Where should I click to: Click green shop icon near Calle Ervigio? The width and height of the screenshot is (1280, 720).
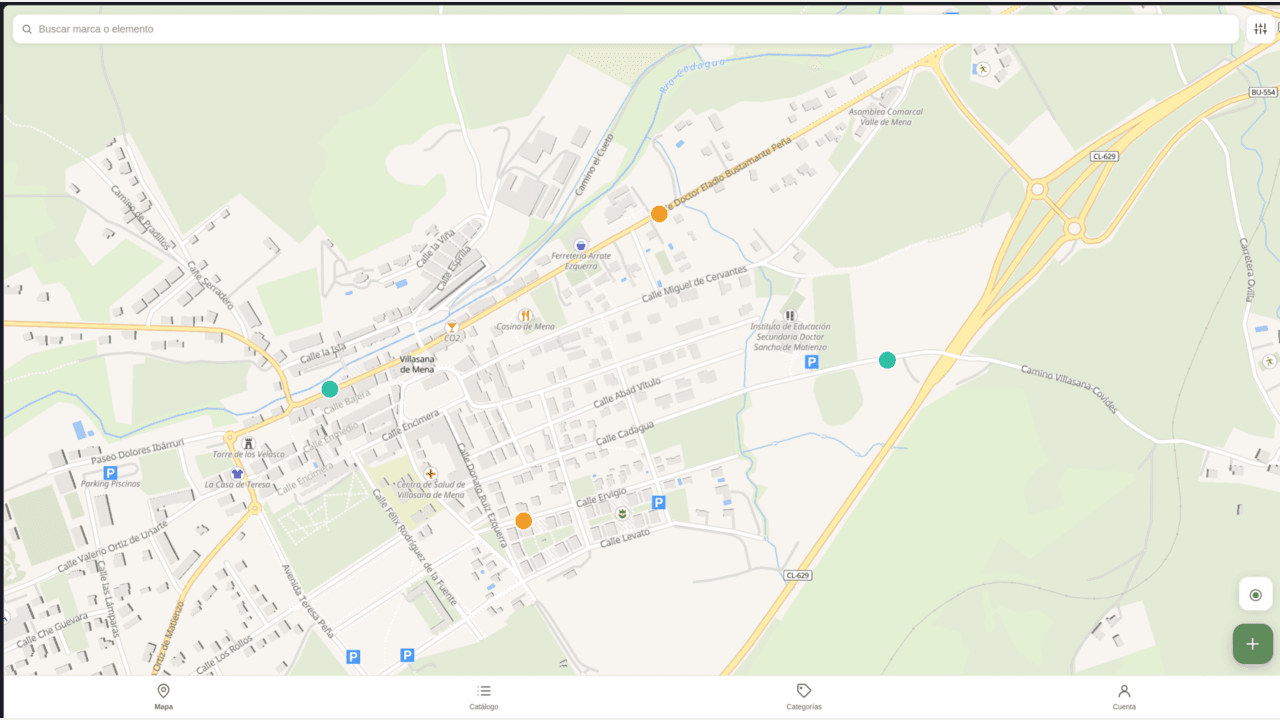(622, 513)
